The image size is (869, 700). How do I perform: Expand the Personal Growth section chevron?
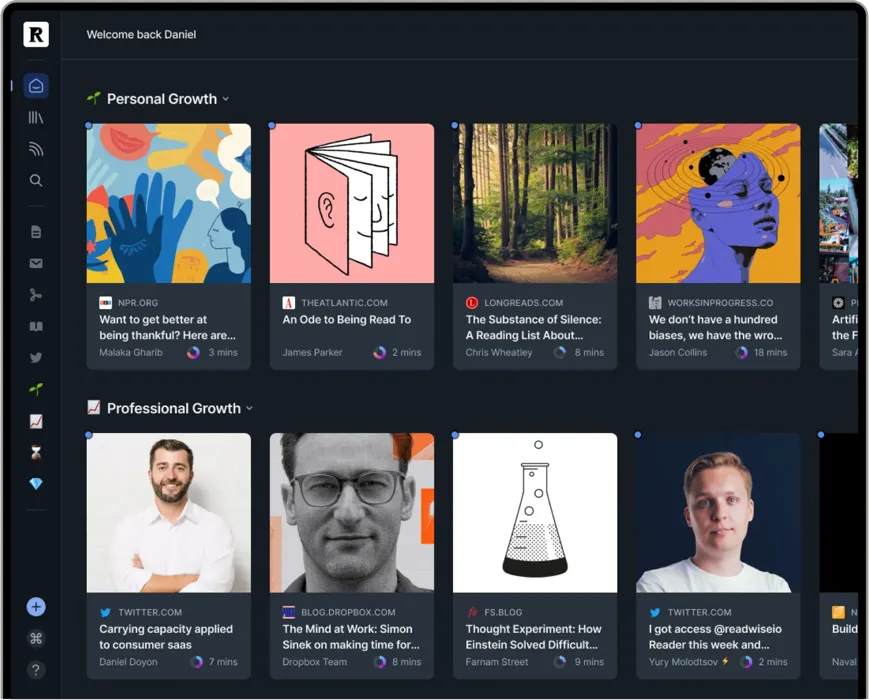[227, 99]
